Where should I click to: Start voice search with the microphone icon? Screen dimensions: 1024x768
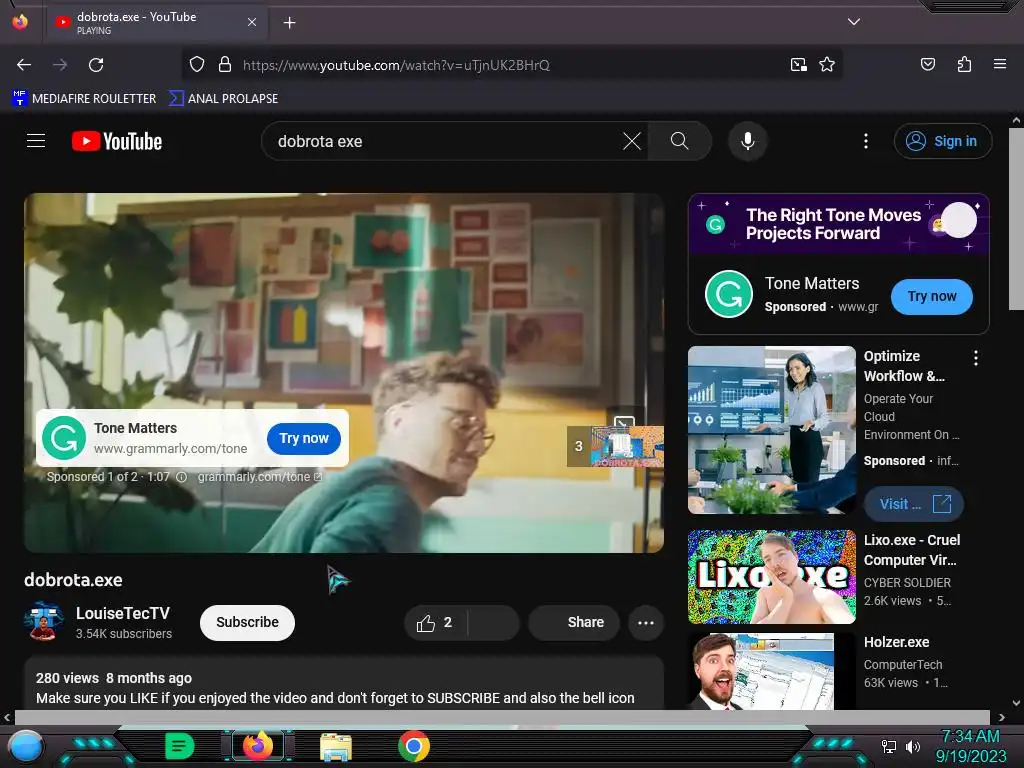pyautogui.click(x=748, y=141)
